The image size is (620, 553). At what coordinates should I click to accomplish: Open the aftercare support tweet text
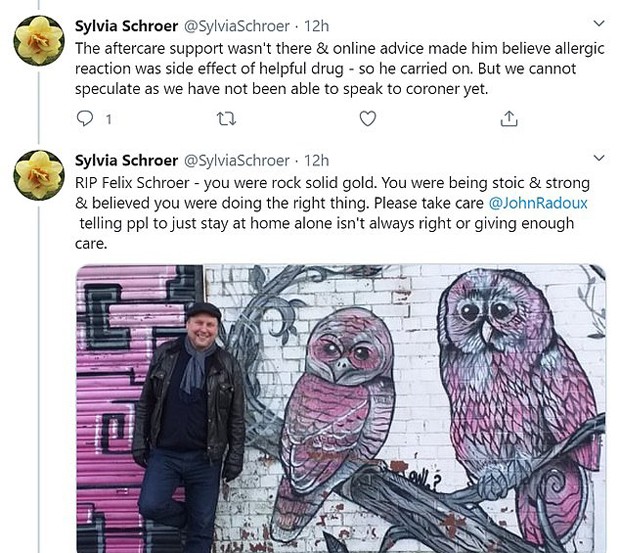coord(340,69)
